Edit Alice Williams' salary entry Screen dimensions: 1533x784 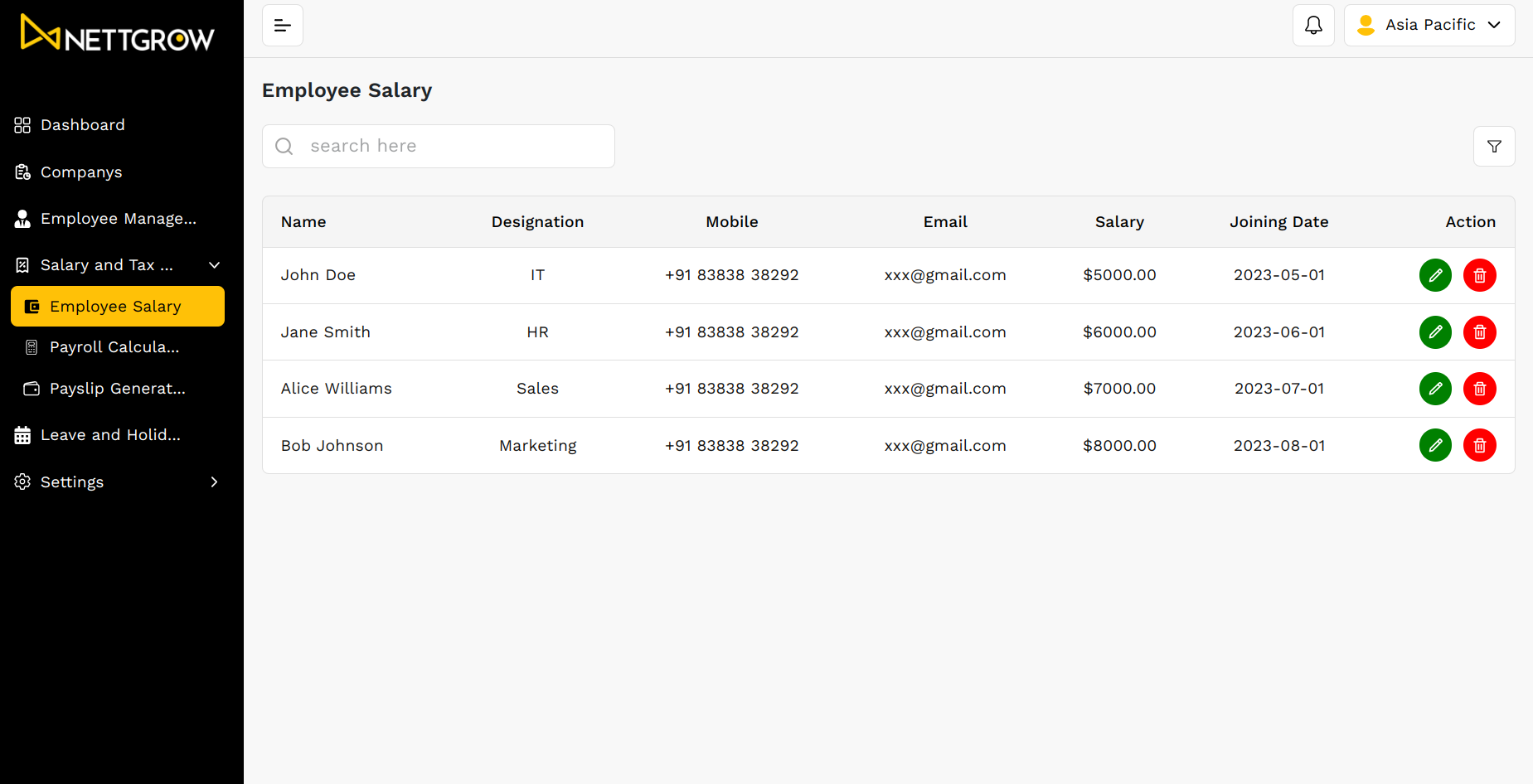1435,389
